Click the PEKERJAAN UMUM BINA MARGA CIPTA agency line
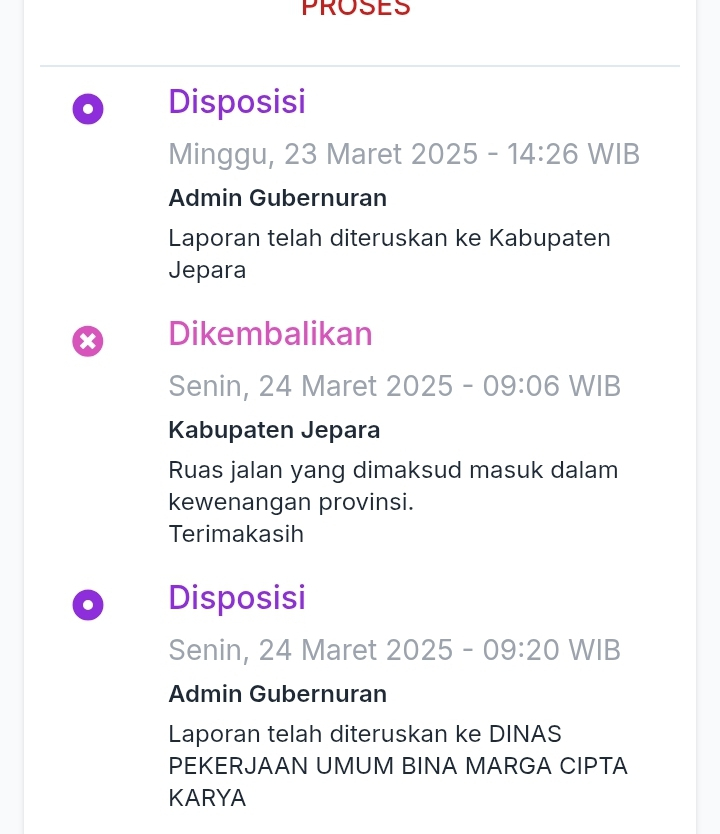This screenshot has height=834, width=720. coord(398,766)
